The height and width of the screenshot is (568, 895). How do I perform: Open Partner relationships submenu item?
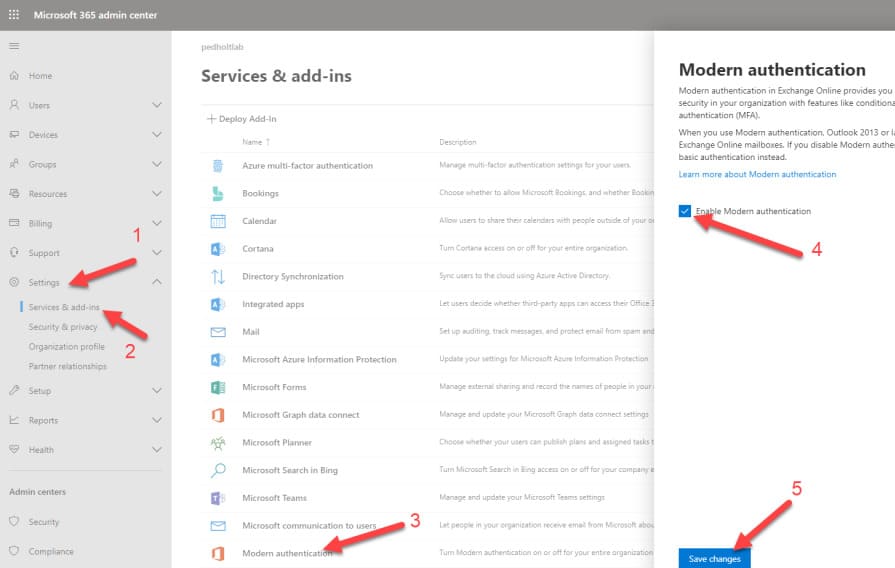67,366
